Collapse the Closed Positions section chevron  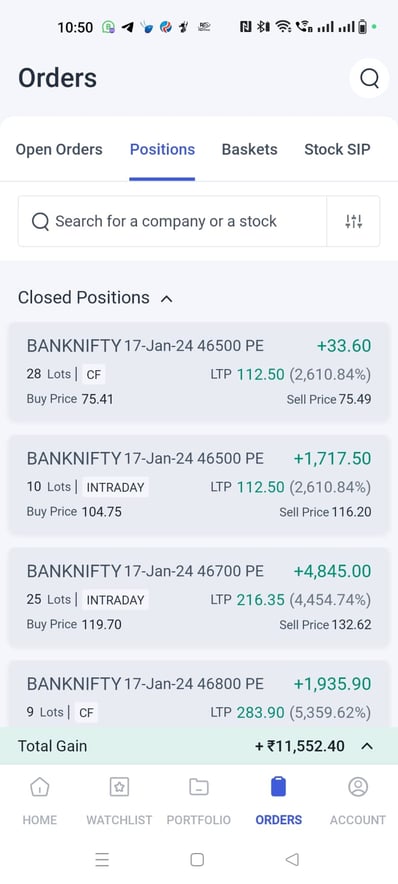click(x=166, y=298)
